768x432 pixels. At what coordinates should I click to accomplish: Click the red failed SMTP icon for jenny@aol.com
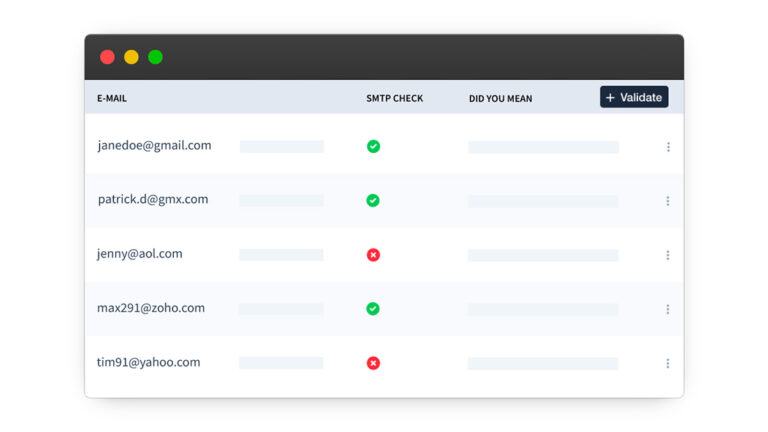coord(373,255)
